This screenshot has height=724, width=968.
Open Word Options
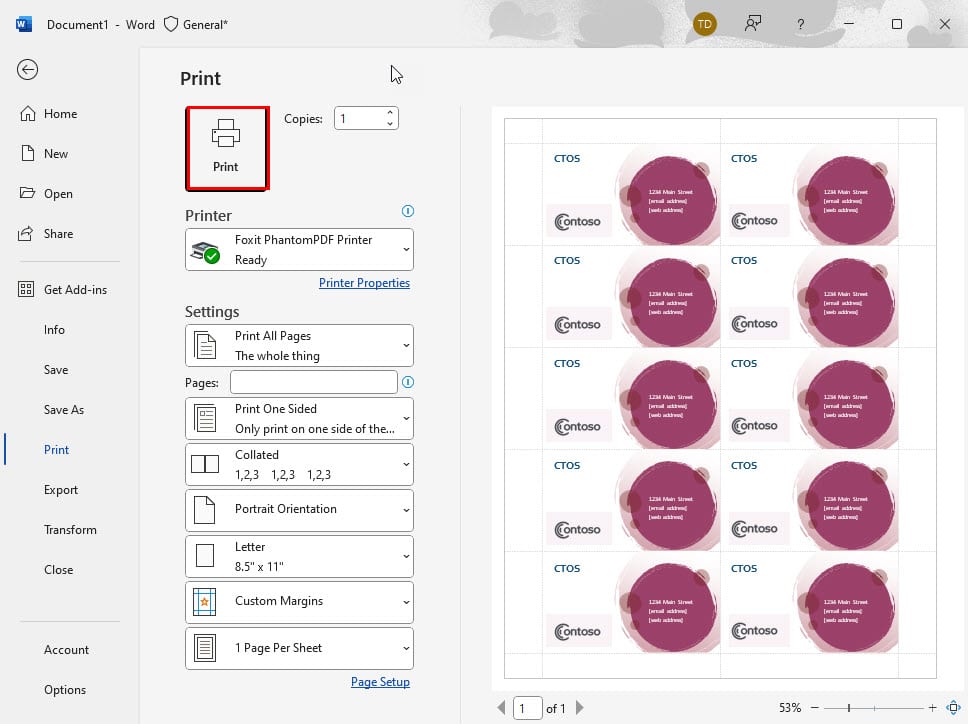tap(65, 690)
